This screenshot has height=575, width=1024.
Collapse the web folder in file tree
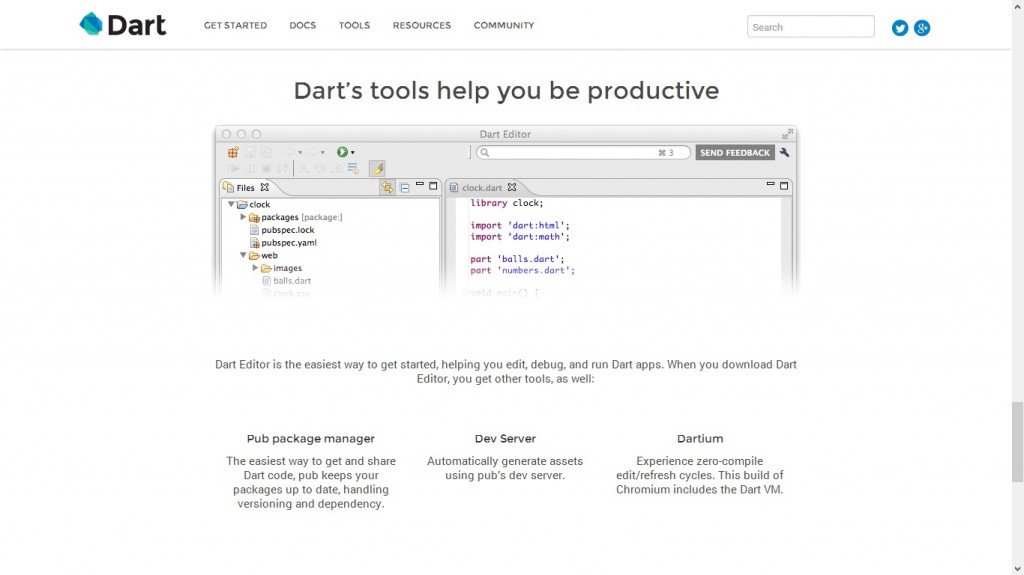tap(243, 255)
